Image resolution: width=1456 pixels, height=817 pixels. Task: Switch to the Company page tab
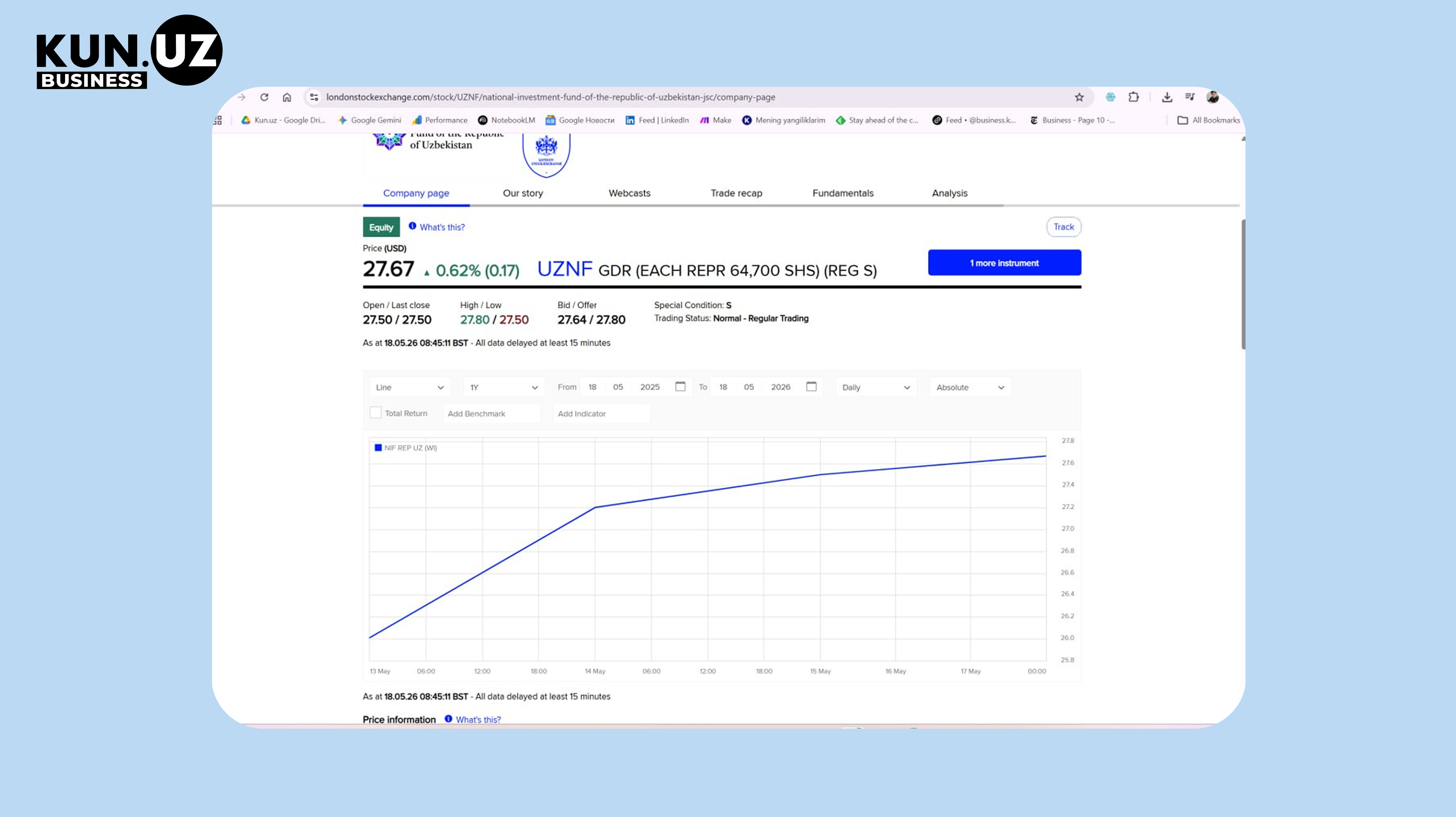click(416, 193)
